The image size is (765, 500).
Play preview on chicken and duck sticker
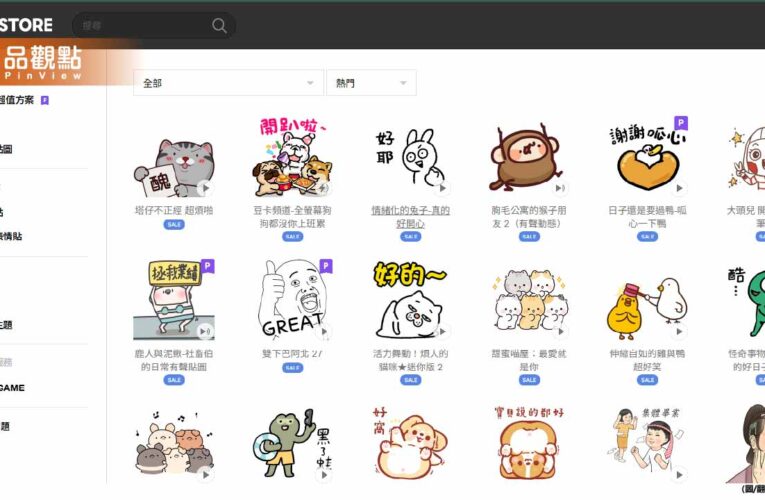click(x=679, y=331)
